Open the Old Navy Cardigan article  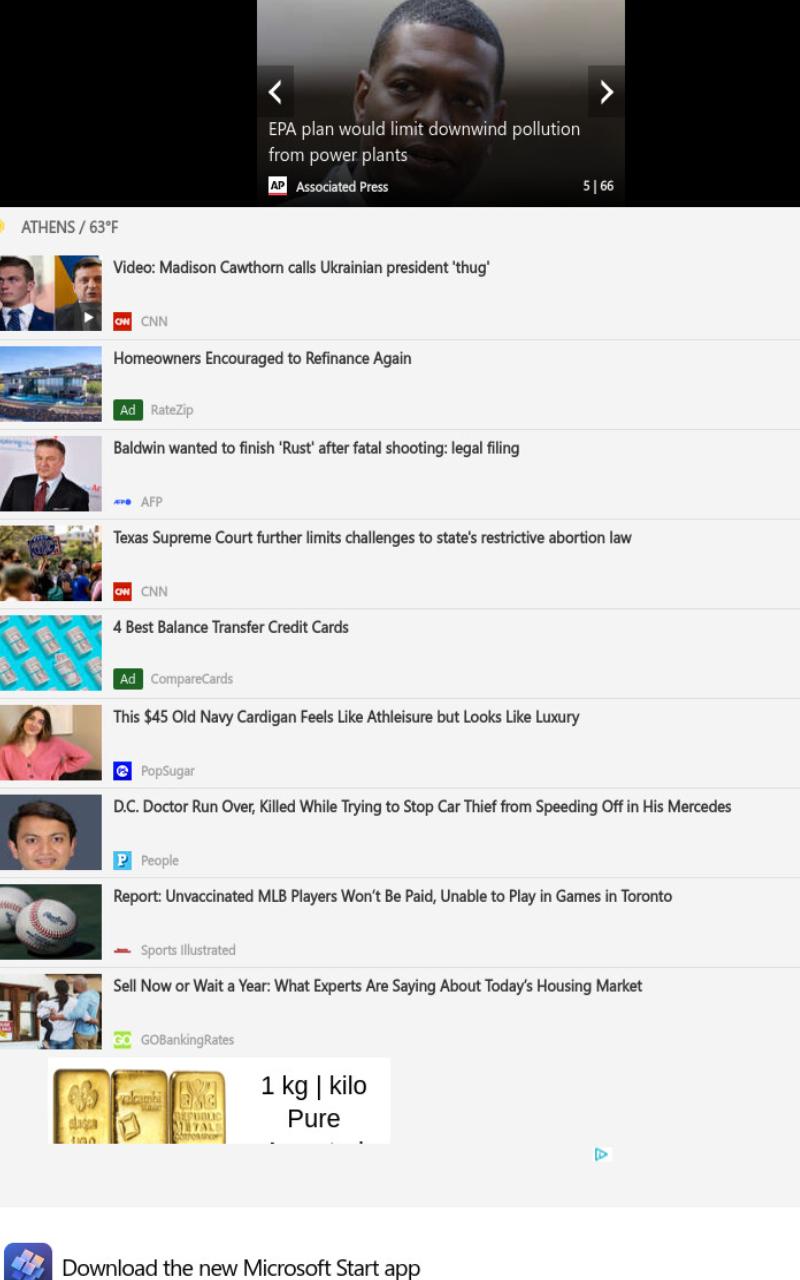click(346, 717)
